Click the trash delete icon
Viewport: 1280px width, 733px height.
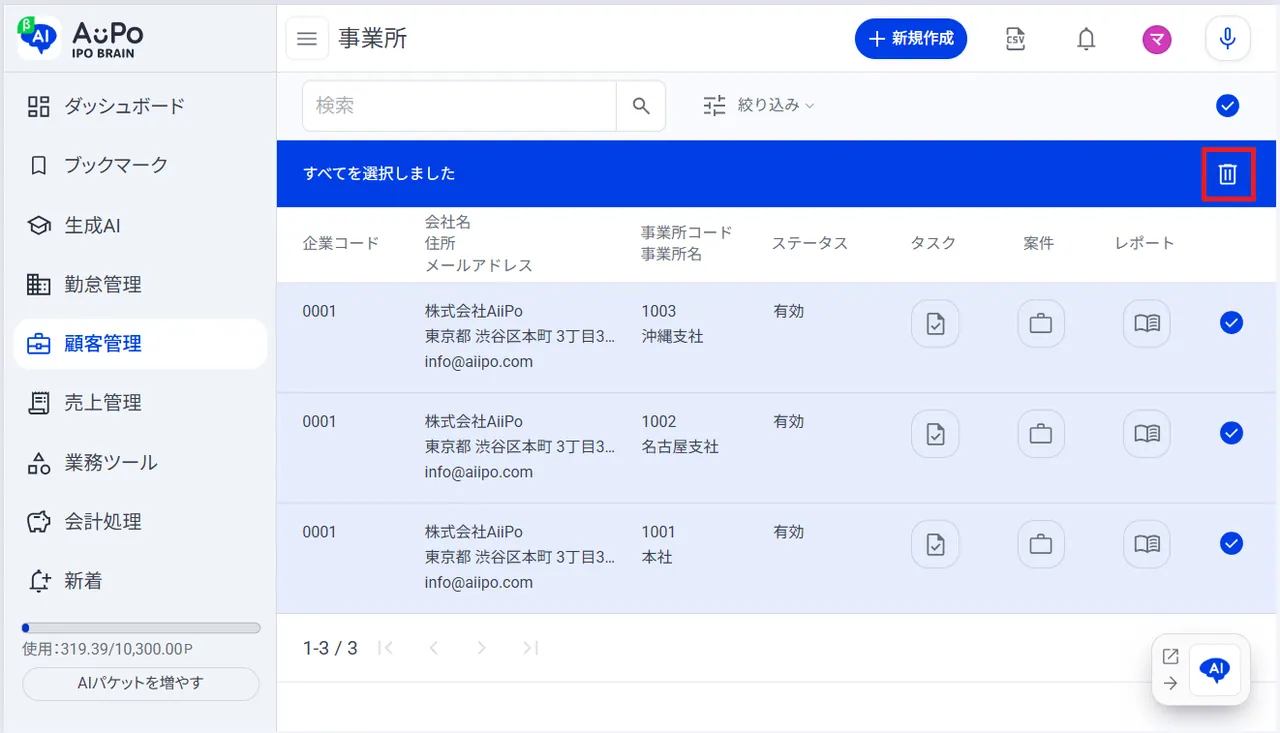coord(1228,174)
